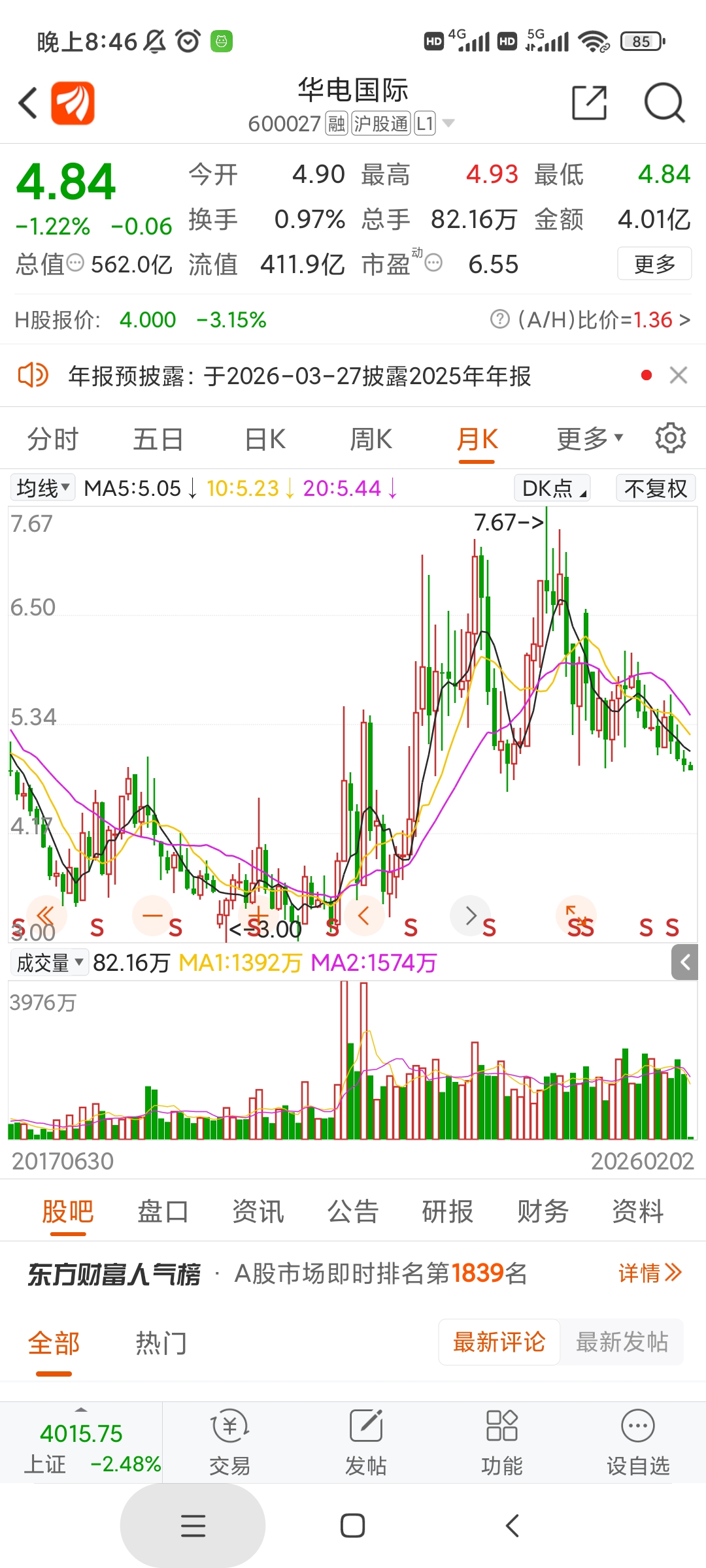706x1568 pixels.
Task: Dismiss the annual report notice banner
Action: (679, 375)
